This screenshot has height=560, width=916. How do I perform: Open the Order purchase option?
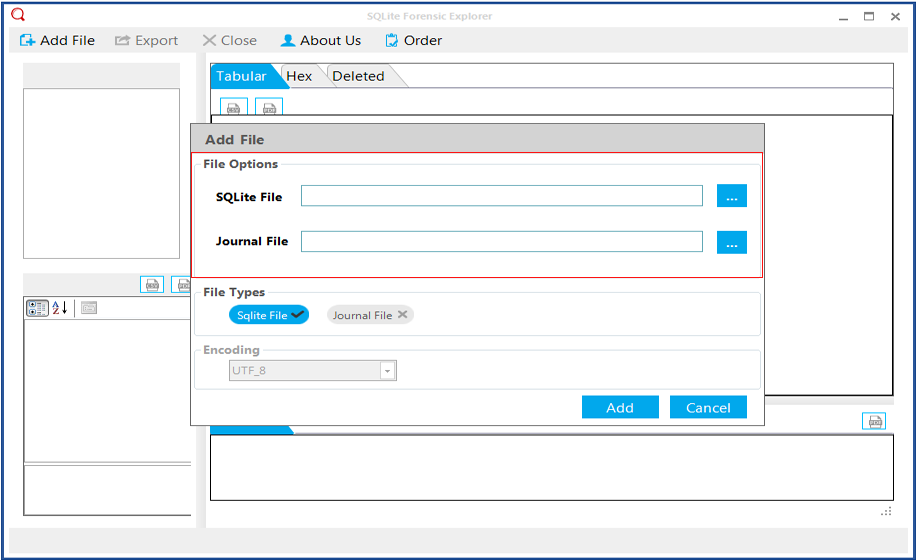[413, 40]
